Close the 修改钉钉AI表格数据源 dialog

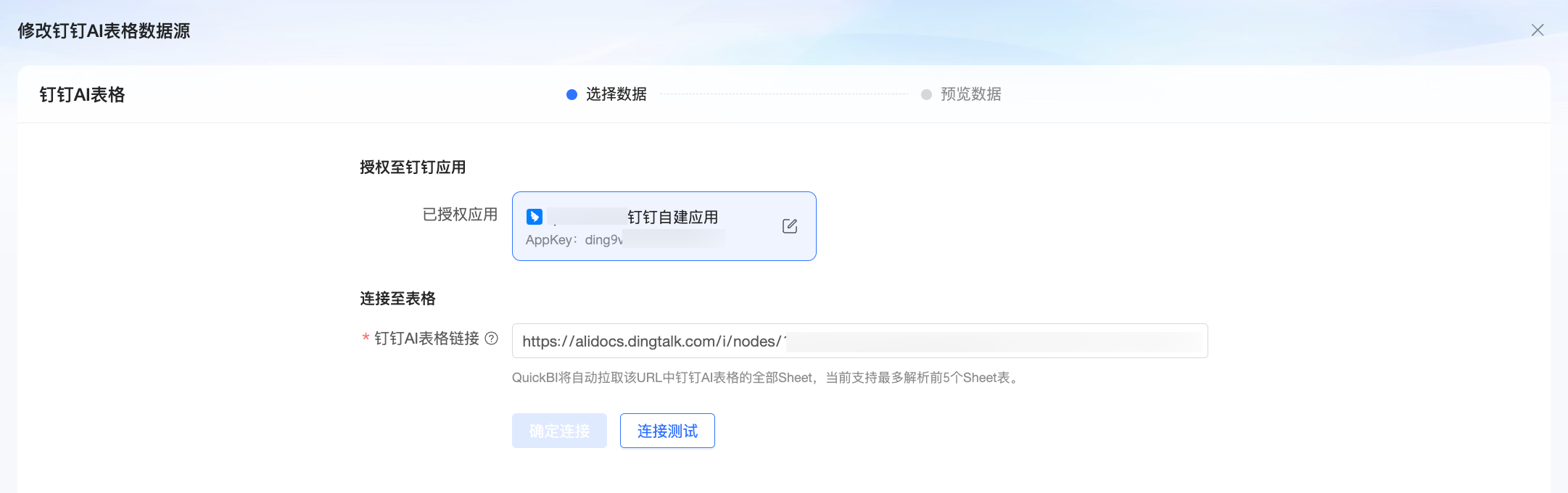point(1538,30)
